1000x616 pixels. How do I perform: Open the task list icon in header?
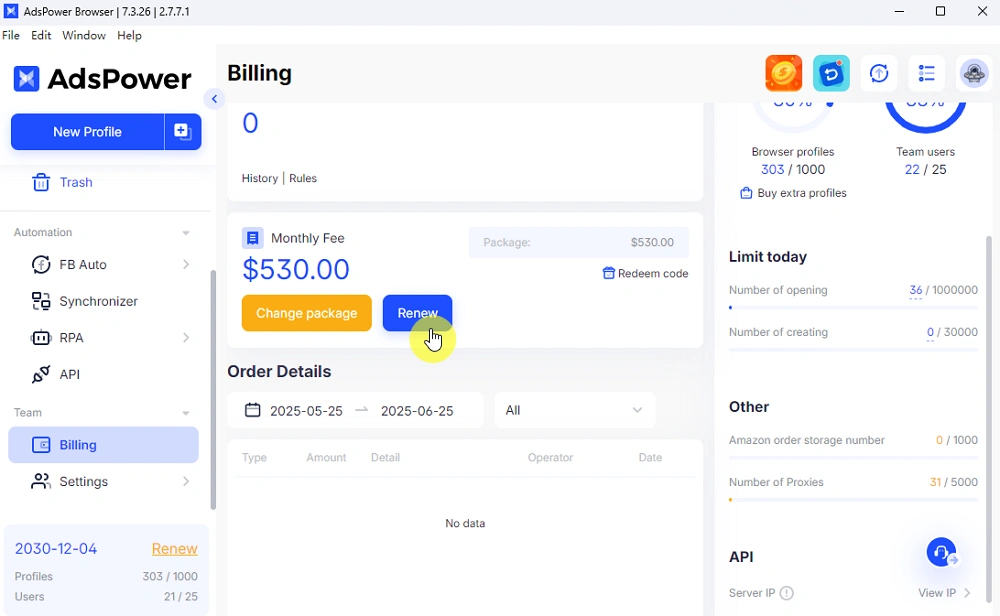click(x=927, y=73)
